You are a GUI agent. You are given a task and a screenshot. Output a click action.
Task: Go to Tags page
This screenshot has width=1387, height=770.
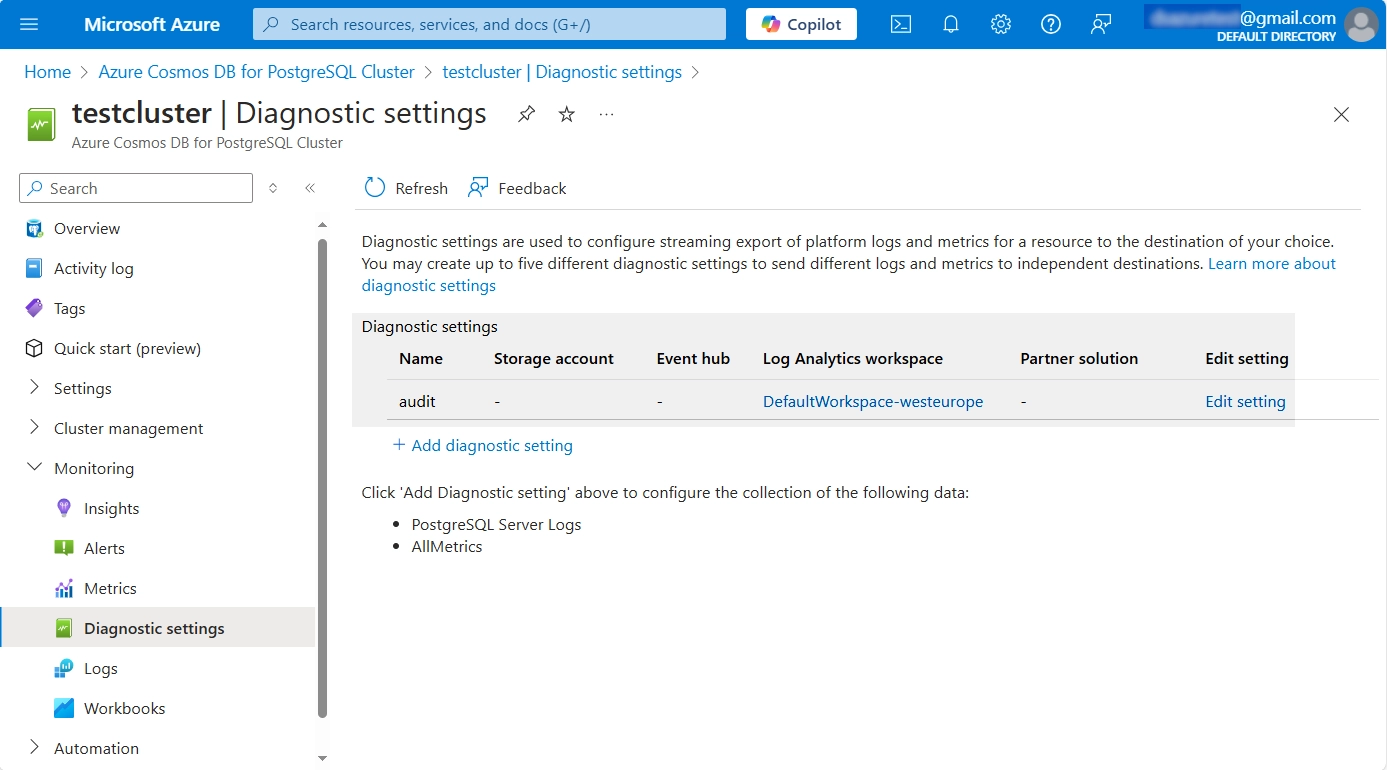[69, 308]
